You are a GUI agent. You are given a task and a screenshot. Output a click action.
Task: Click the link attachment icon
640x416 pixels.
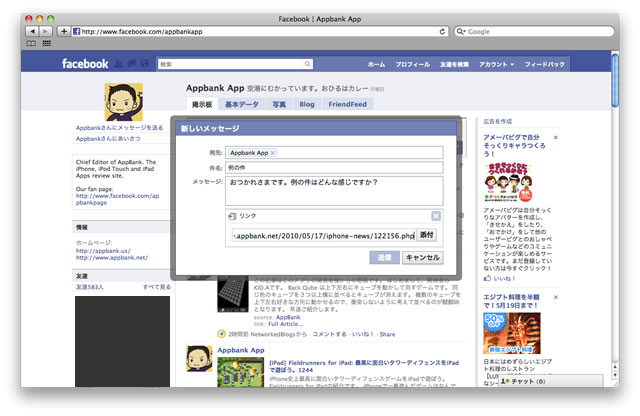tap(232, 216)
